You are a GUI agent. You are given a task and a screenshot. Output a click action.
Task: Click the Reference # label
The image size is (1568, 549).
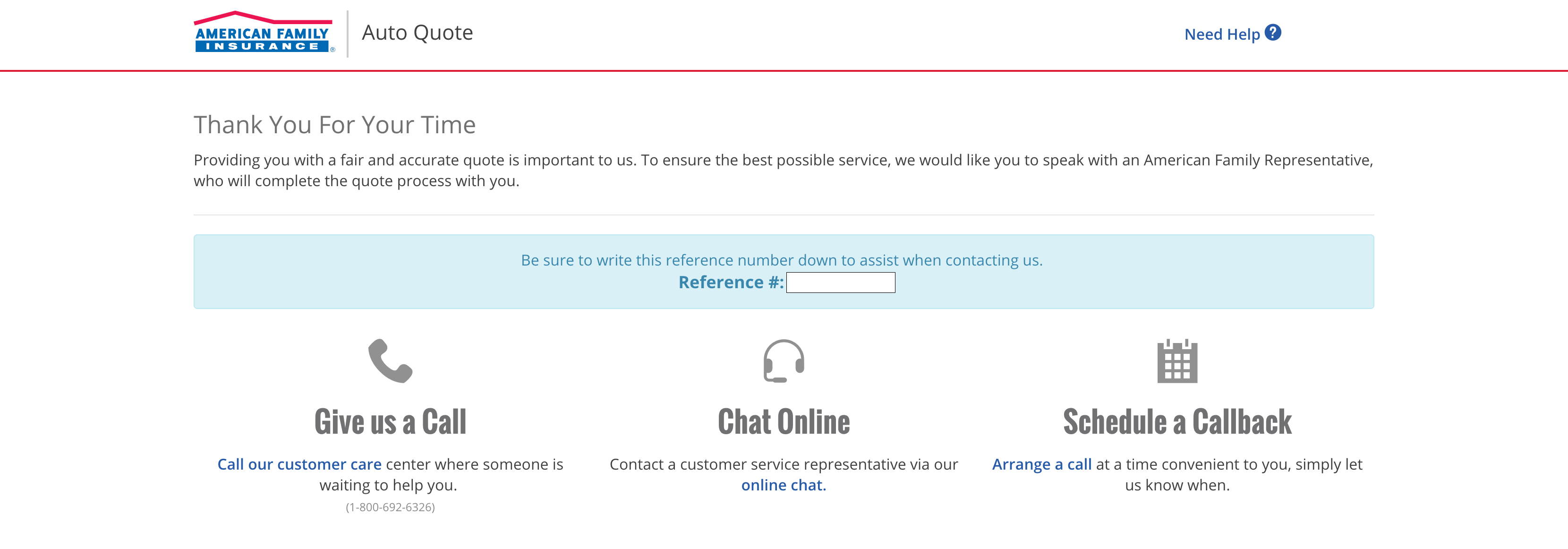pos(731,283)
